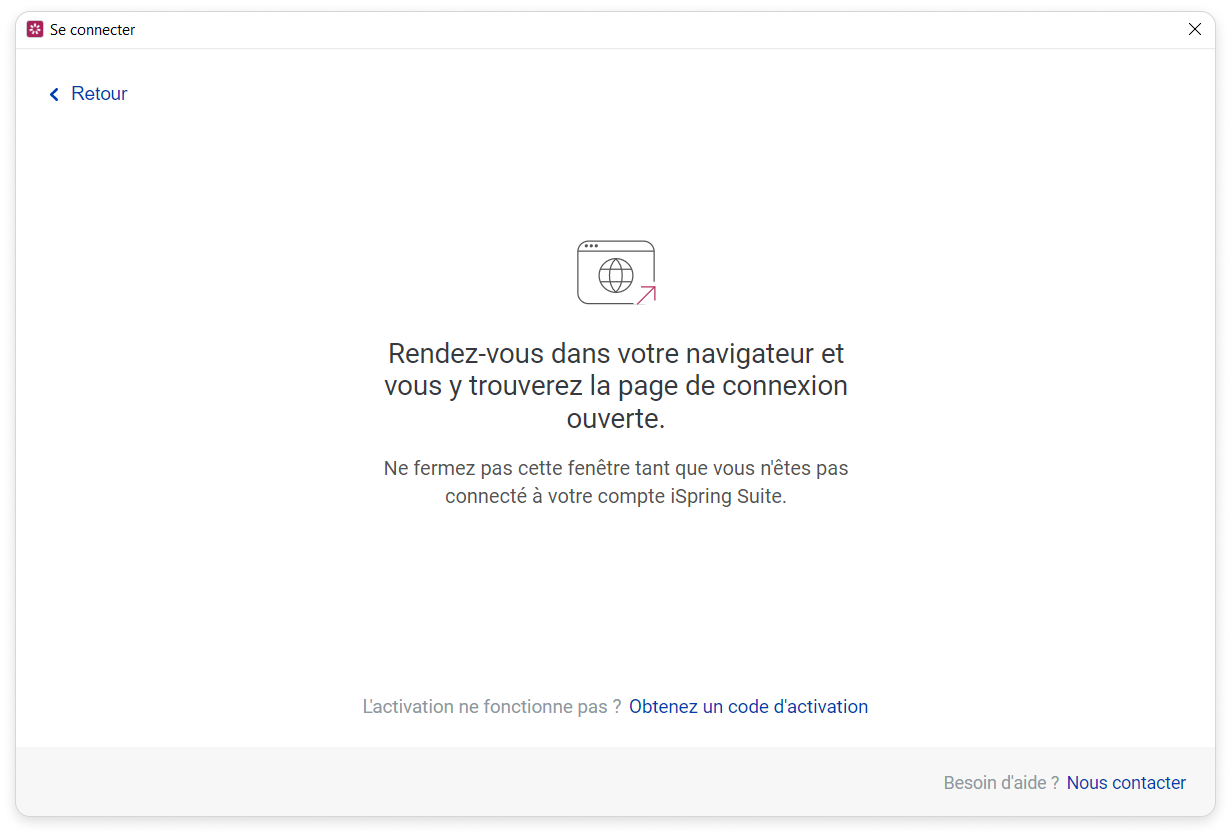This screenshot has height=836, width=1231.
Task: Close the Se connecter window
Action: (1194, 29)
